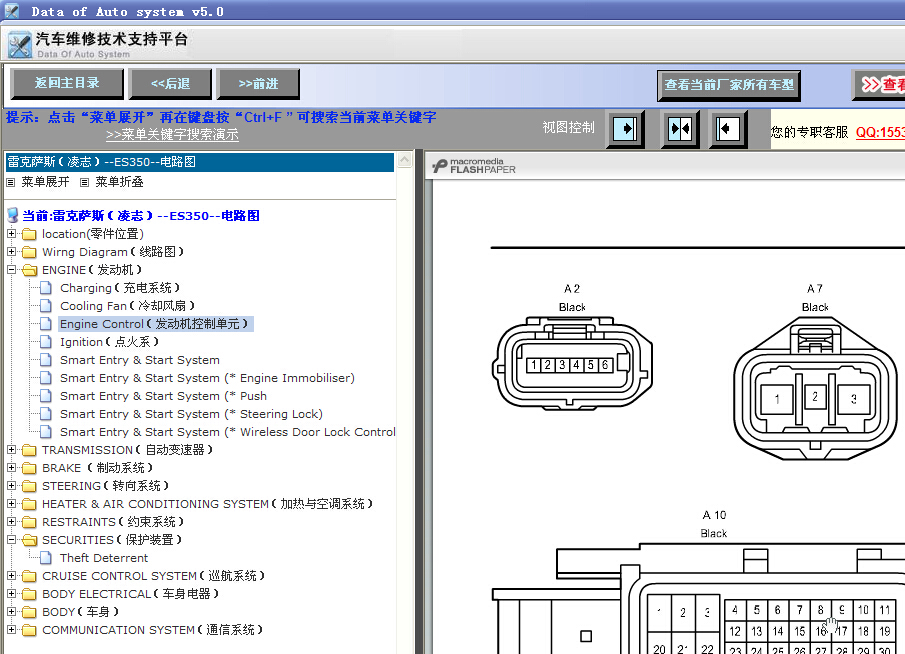Open Smart Entry Steering Lock item
The width and height of the screenshot is (905, 654).
[x=191, y=414]
